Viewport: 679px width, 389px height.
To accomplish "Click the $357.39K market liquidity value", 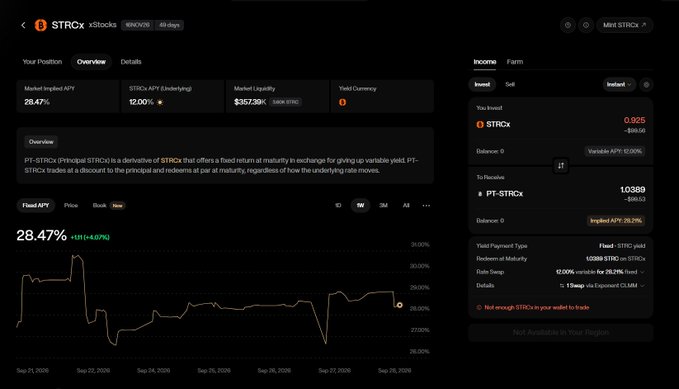I will [250, 102].
